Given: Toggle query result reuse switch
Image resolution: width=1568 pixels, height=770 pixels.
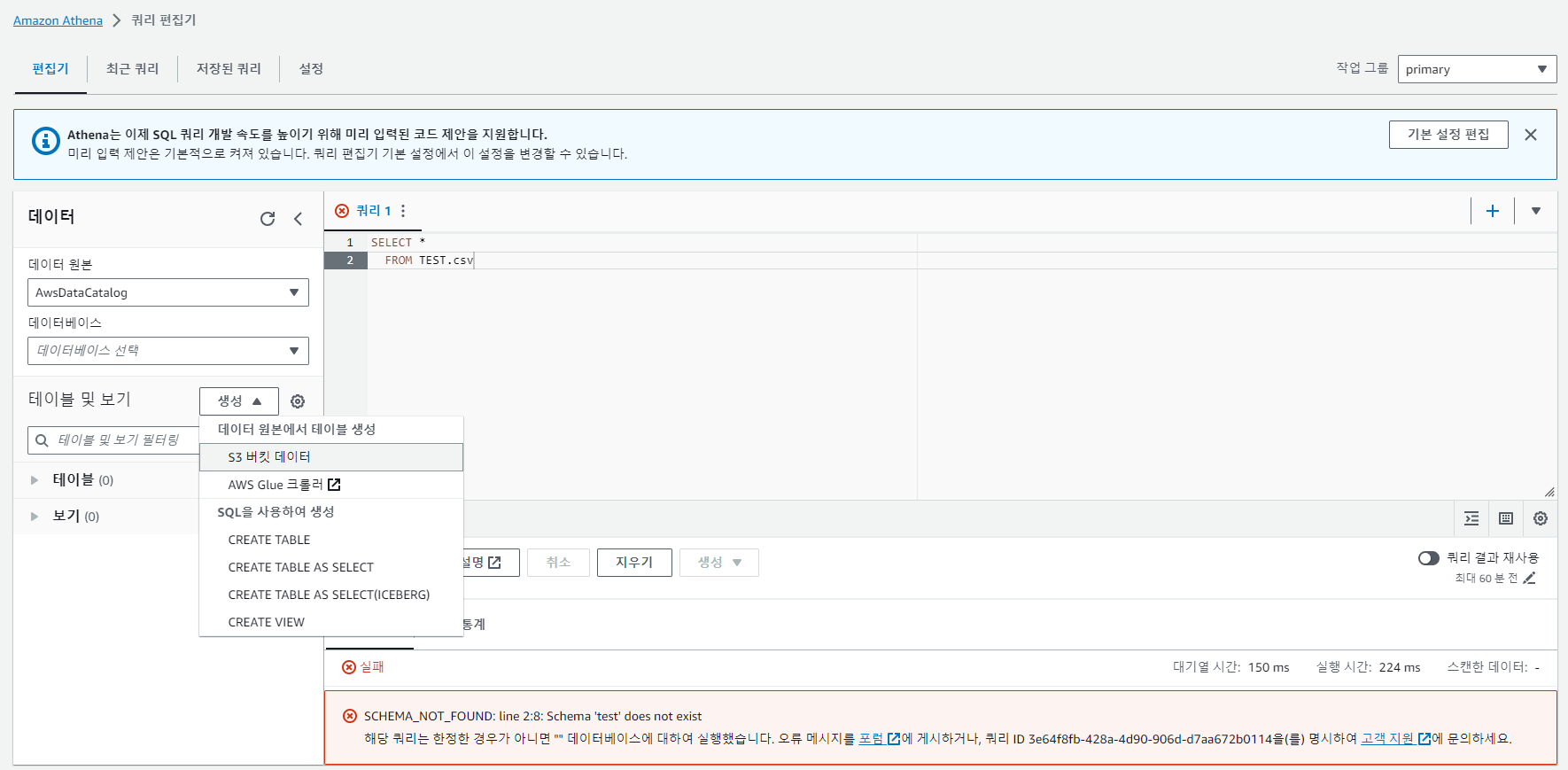Looking at the screenshot, I should pos(1428,558).
